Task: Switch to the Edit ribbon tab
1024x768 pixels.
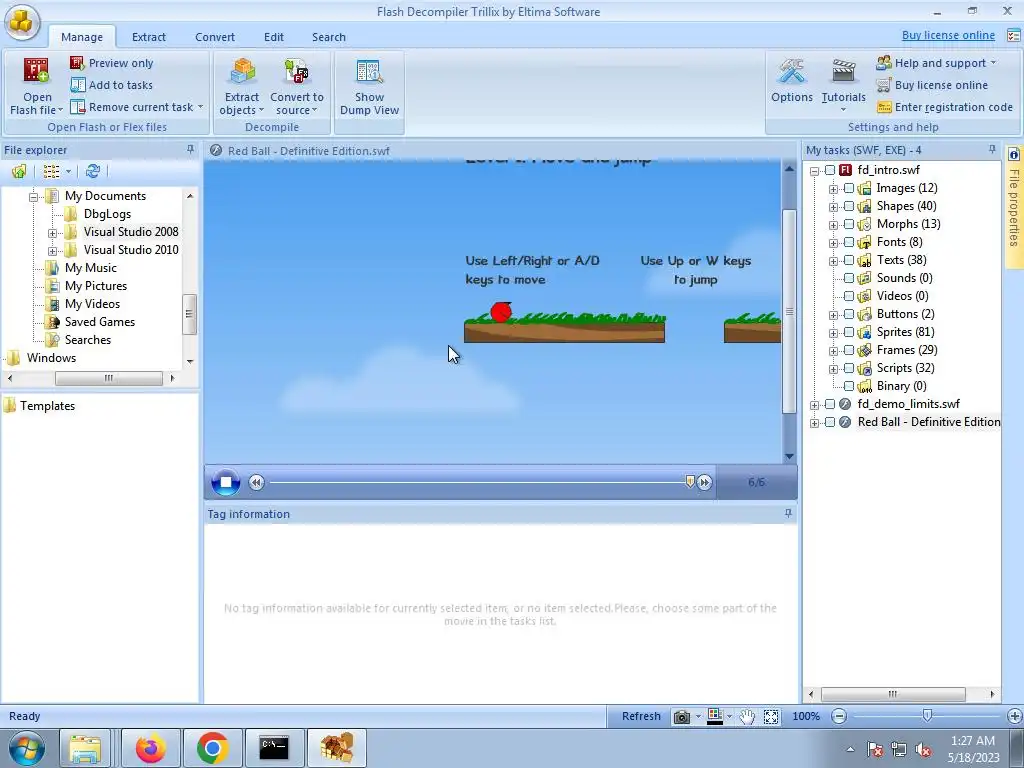Action: coord(274,37)
